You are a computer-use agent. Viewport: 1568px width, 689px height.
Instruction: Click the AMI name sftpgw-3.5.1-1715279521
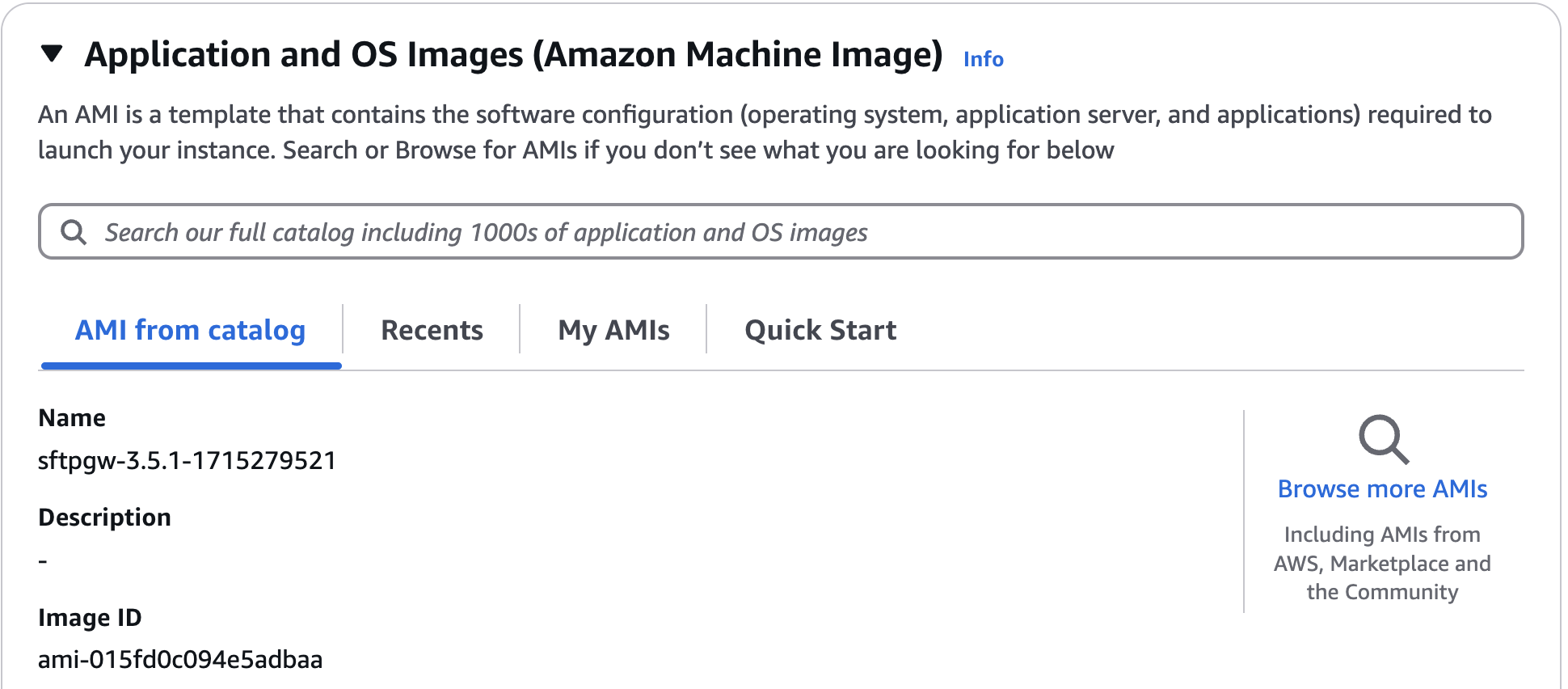coord(187,461)
